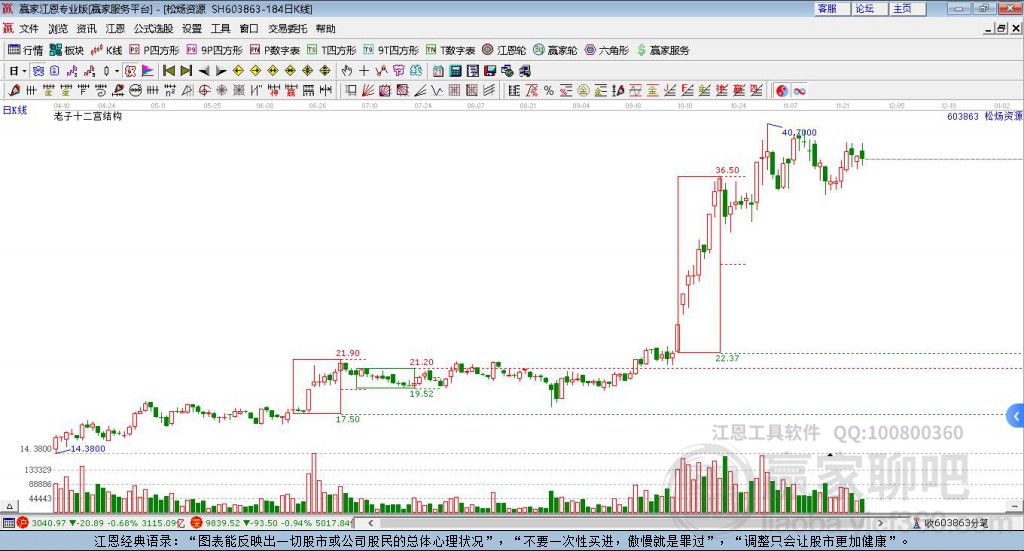Open the T四方形 time square
Viewport: 1024px width, 551px height.
point(332,50)
